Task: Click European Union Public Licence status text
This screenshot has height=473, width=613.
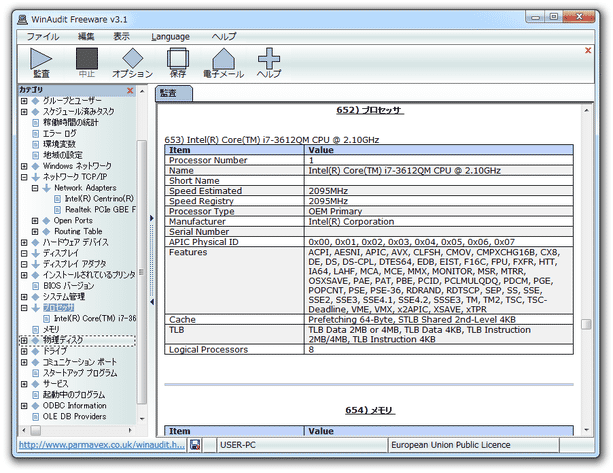Action: pos(450,445)
